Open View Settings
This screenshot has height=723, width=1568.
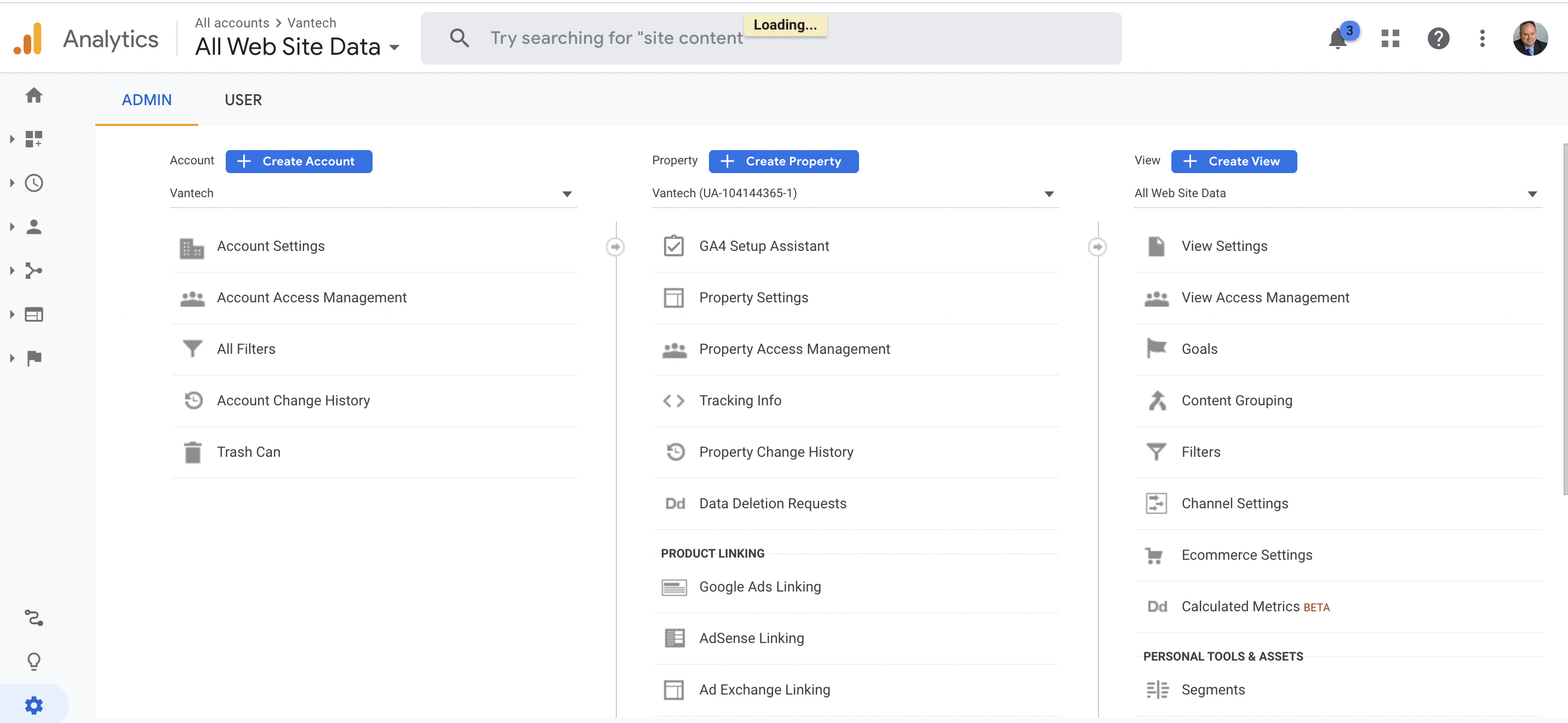pos(1339,246)
